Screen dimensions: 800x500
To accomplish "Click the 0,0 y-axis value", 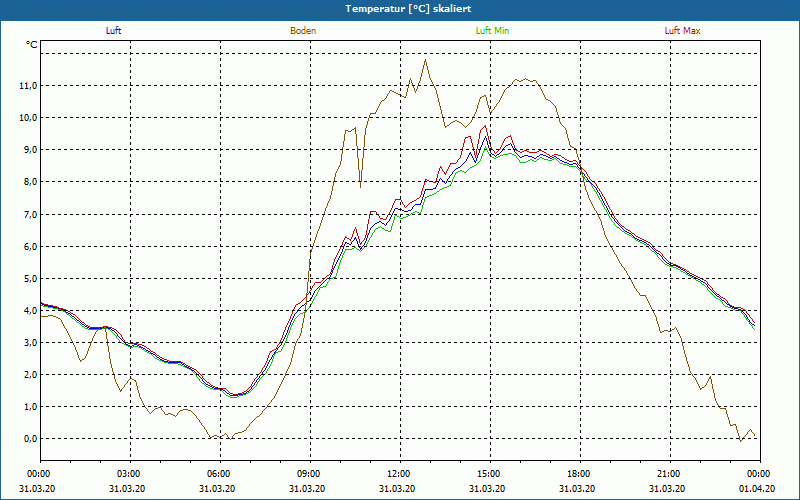I will (30, 439).
